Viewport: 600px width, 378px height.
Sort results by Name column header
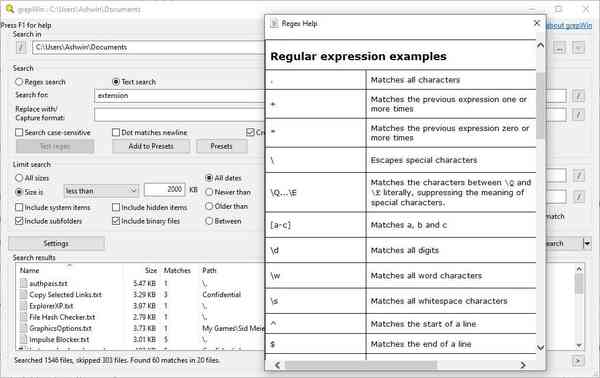(29, 270)
